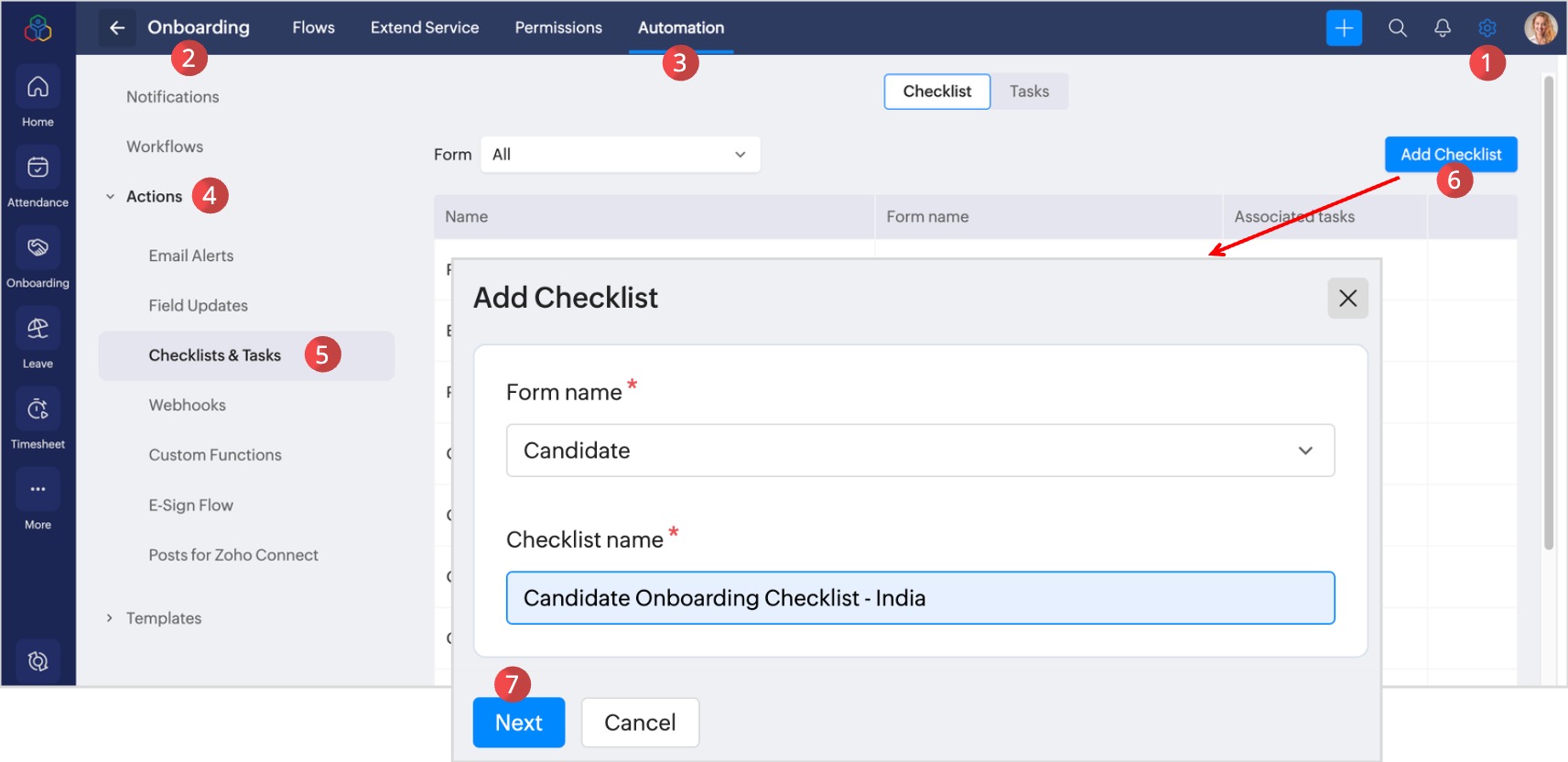Open the Attendance module icon
The height and width of the screenshot is (762, 1568).
point(38,169)
